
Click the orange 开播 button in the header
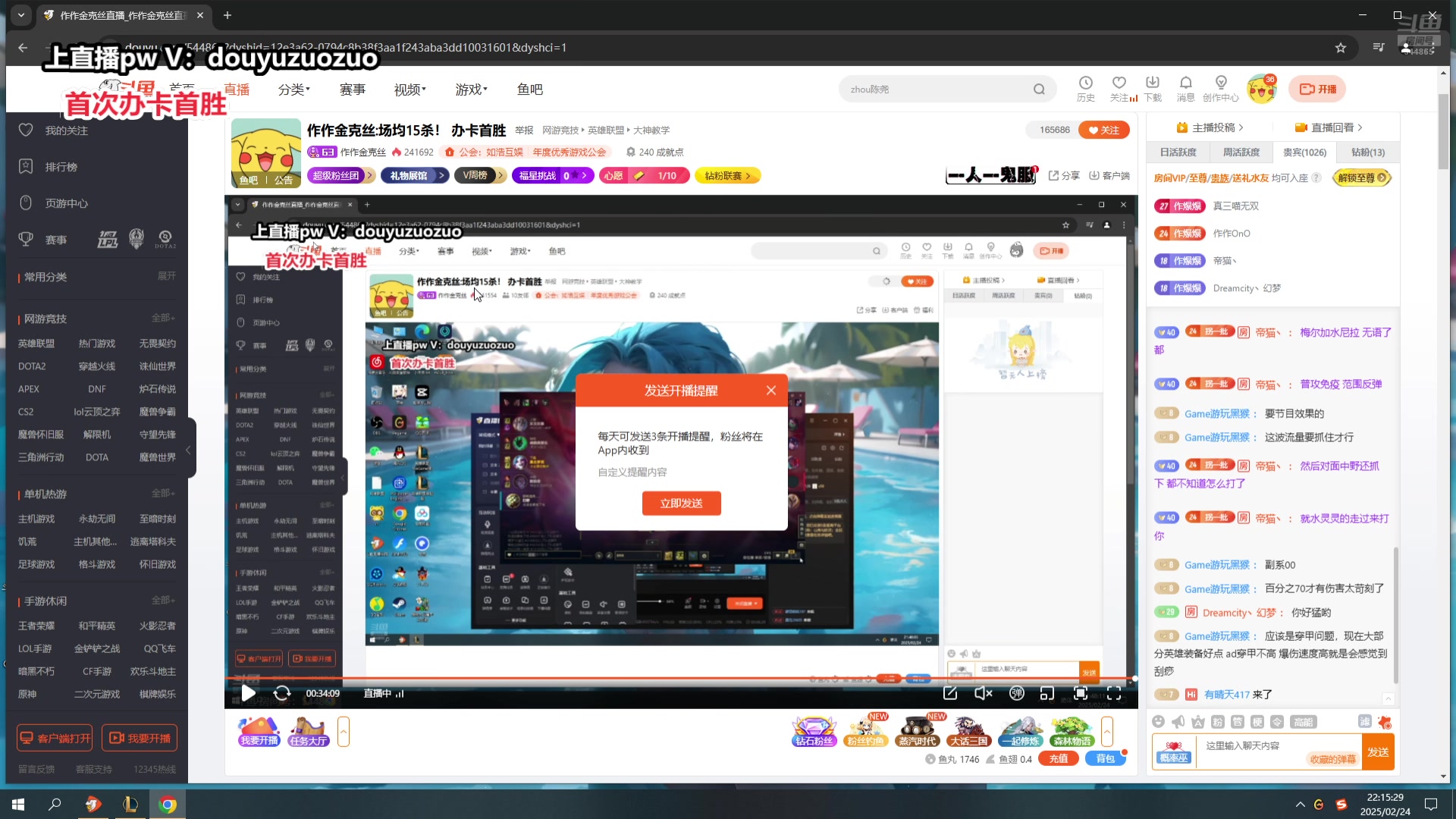[1317, 89]
